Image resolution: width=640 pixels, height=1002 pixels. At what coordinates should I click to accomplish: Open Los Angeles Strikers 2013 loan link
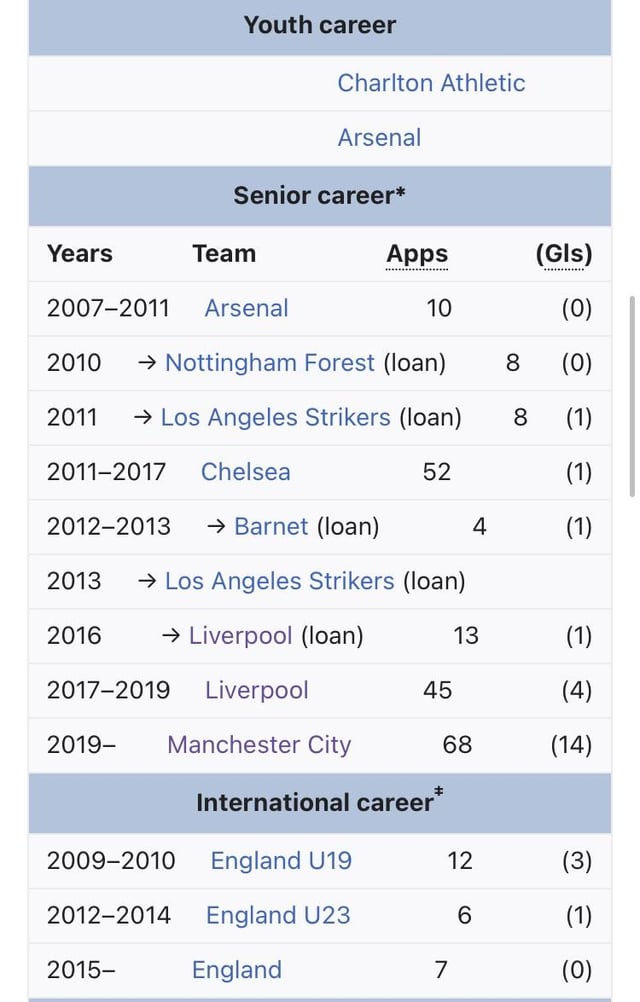[x=279, y=581]
